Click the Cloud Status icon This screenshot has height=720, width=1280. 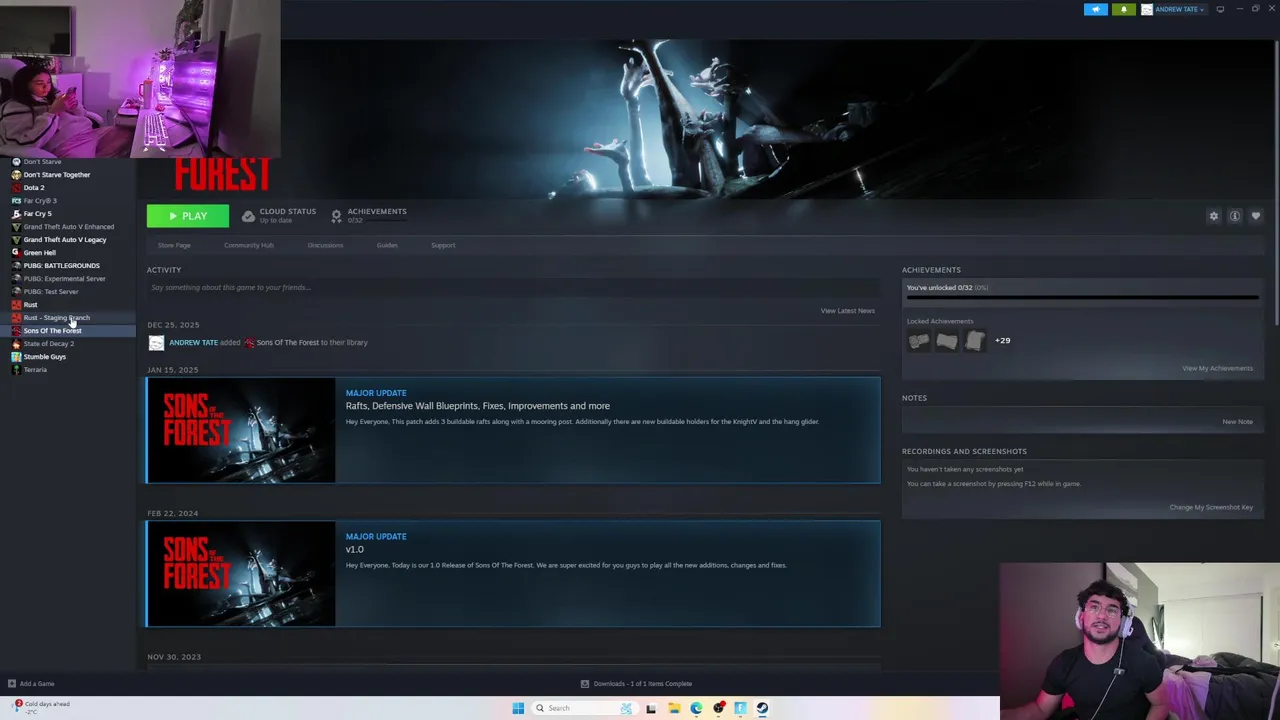click(248, 216)
